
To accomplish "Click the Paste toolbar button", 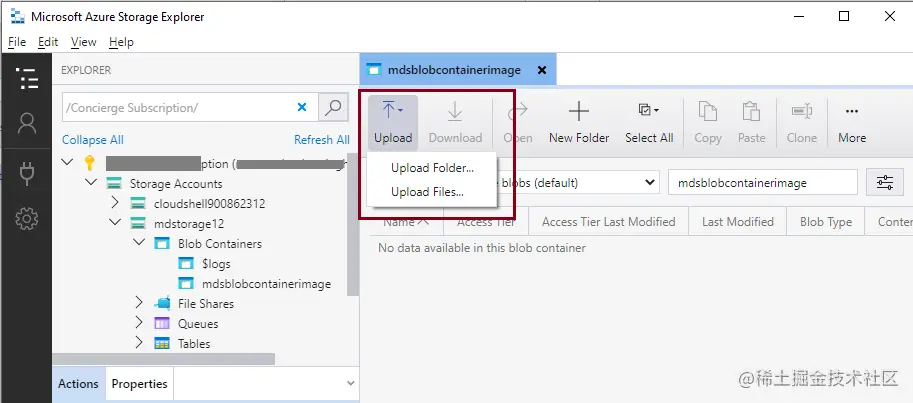I will [x=751, y=122].
